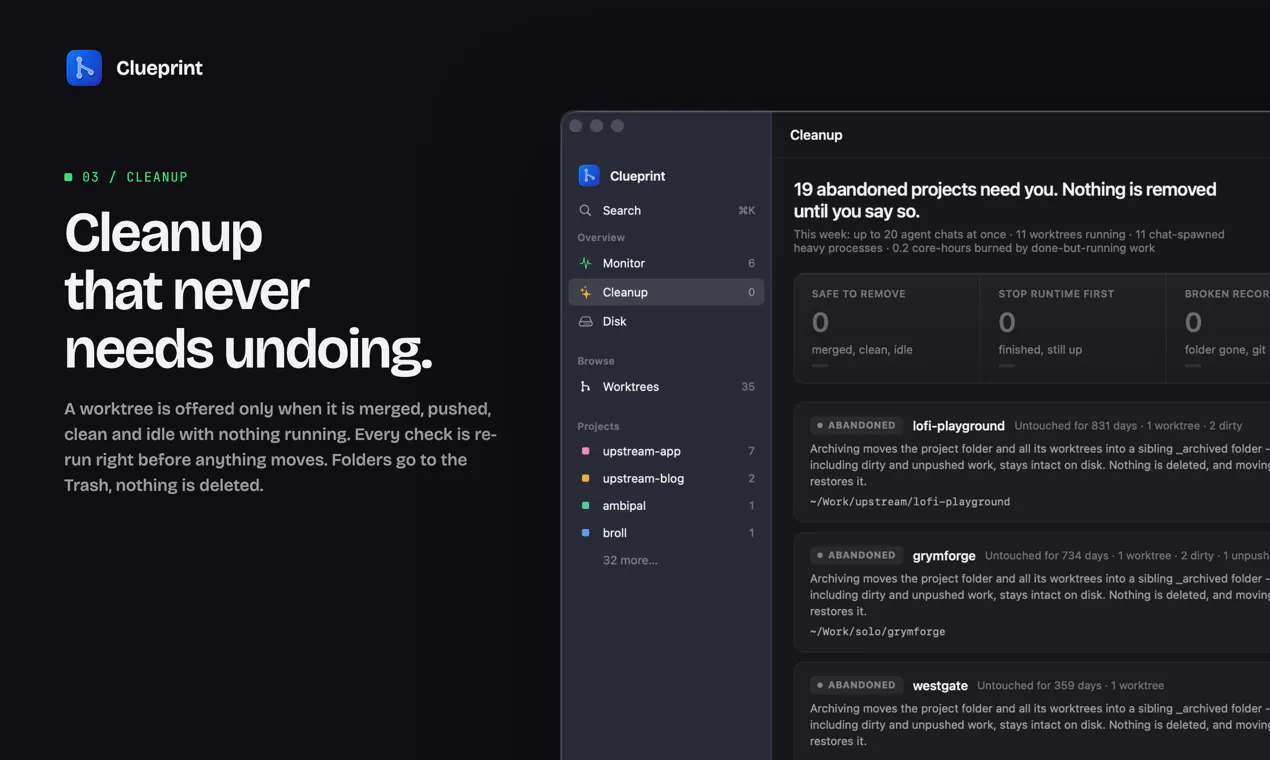The width and height of the screenshot is (1270, 760).
Task: Select the ambipal project
Action: pyautogui.click(x=666, y=505)
